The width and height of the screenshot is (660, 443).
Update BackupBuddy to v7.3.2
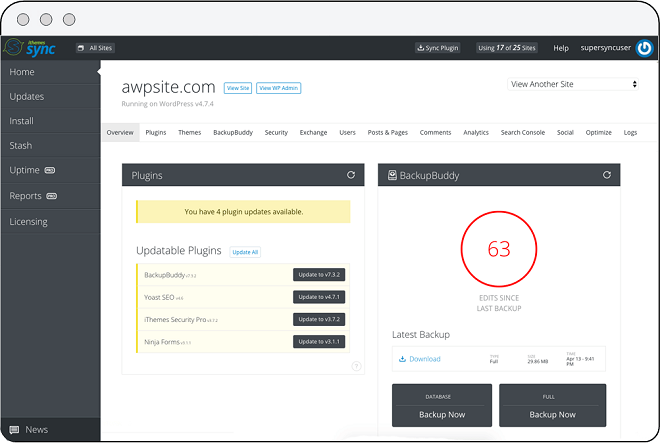(319, 275)
